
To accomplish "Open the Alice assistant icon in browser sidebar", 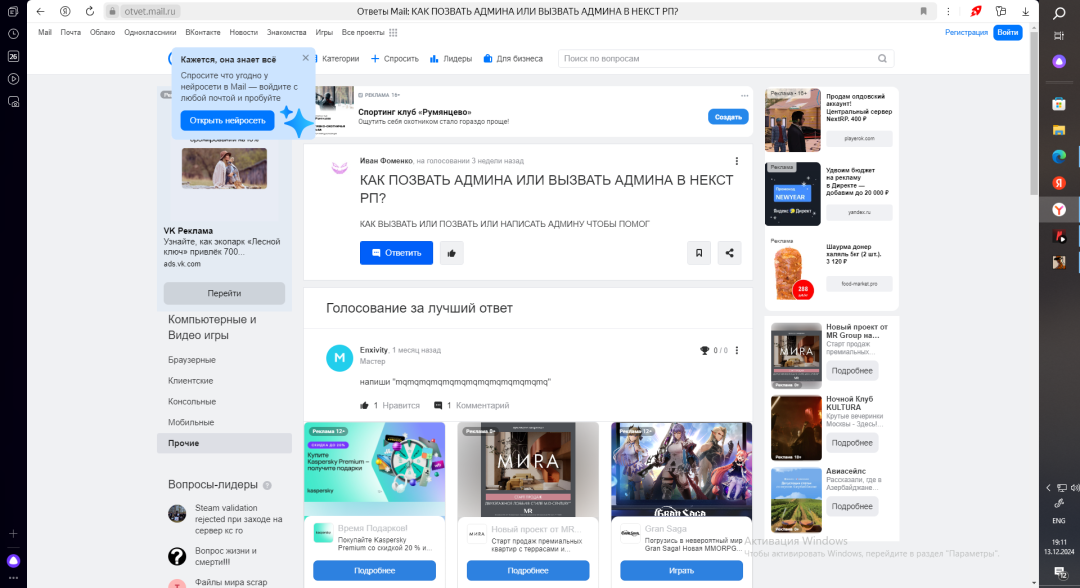I will (x=13, y=560).
